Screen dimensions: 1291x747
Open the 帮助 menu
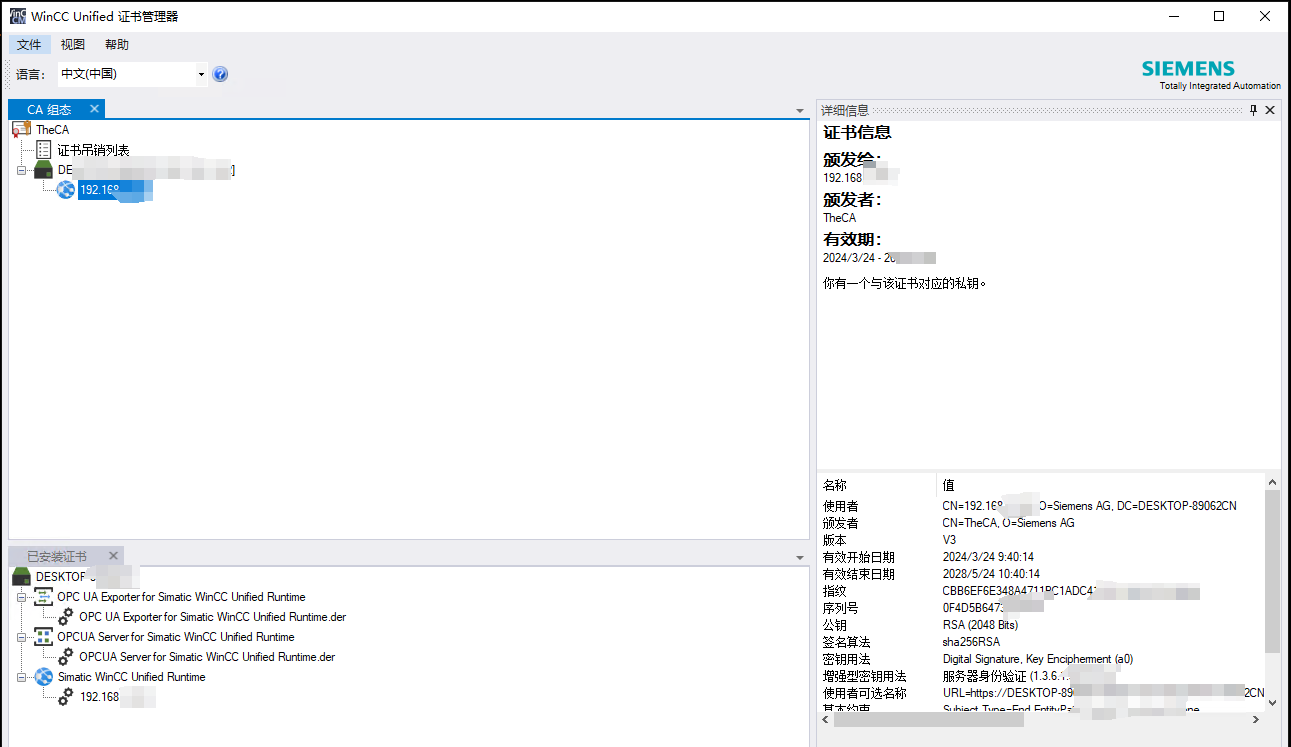pos(117,45)
